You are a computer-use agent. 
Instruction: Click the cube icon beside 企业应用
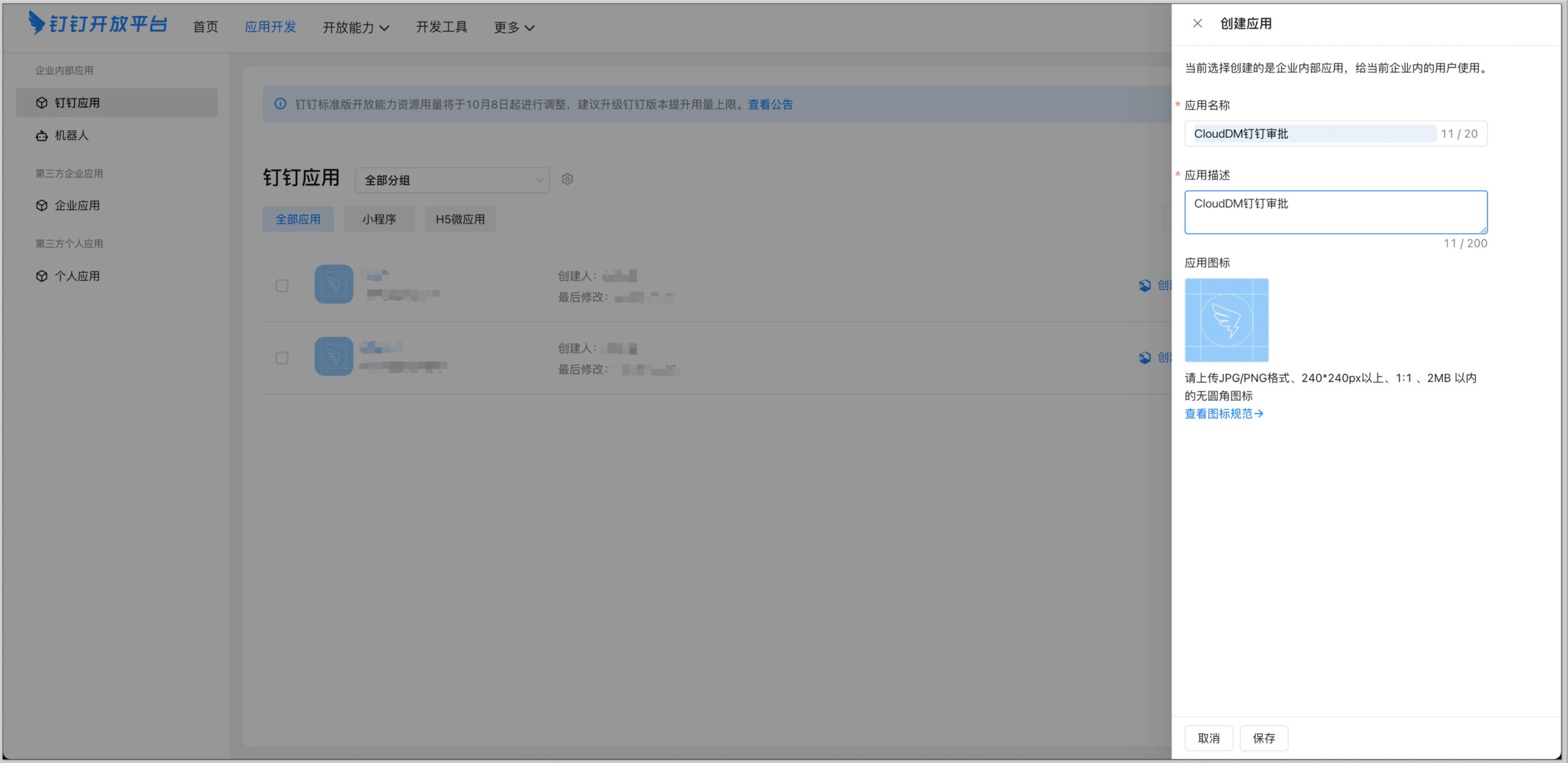point(42,205)
